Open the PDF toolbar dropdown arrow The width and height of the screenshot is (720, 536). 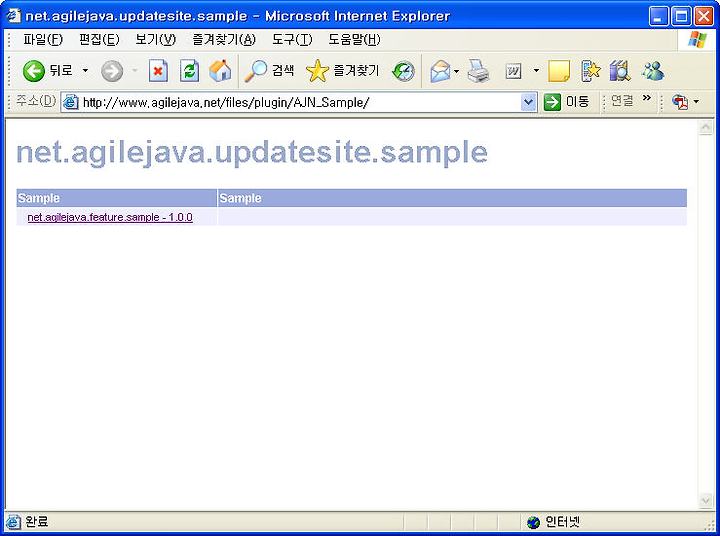(696, 102)
